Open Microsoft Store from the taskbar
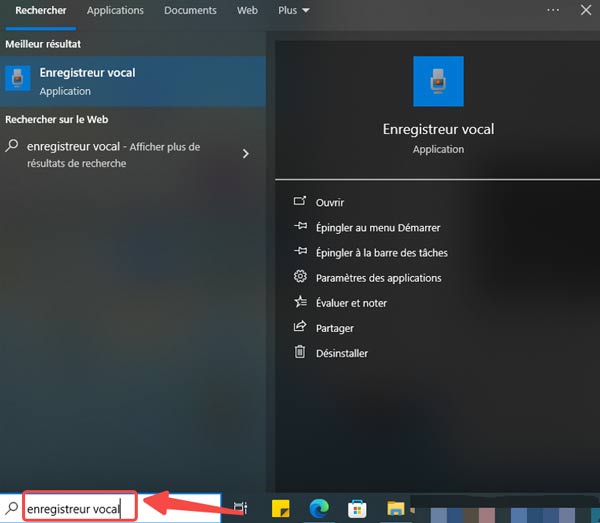 [357, 508]
